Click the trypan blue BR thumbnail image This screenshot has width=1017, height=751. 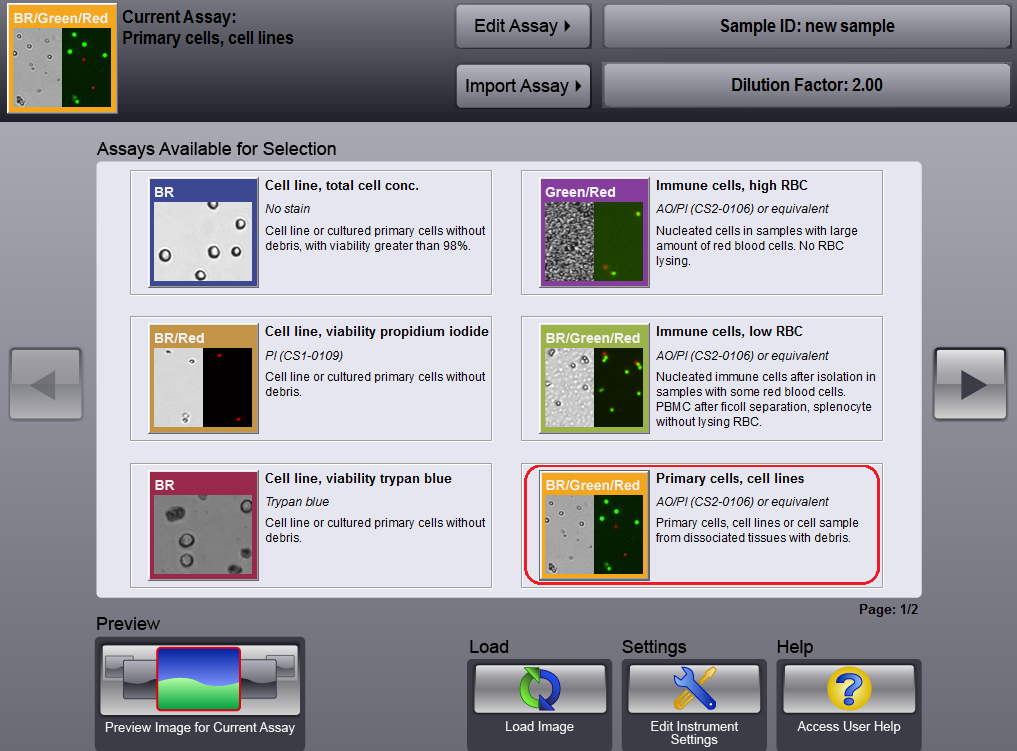(203, 526)
